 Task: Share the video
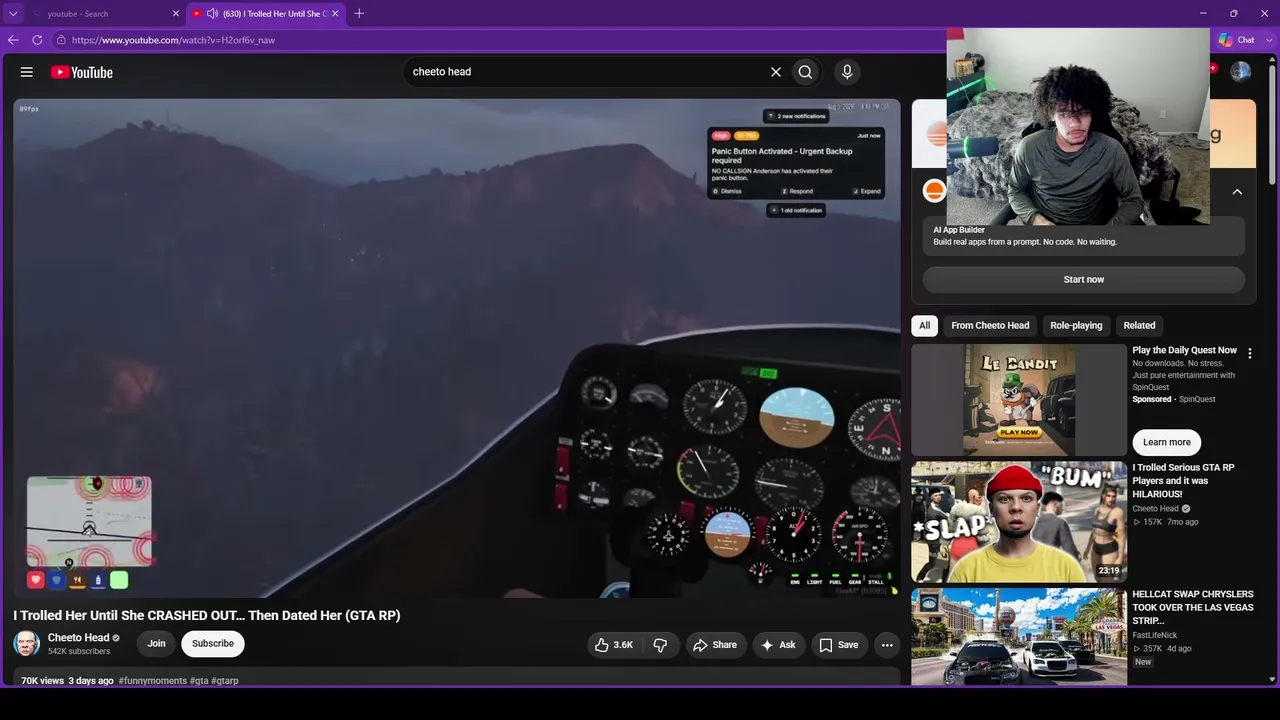pos(715,645)
